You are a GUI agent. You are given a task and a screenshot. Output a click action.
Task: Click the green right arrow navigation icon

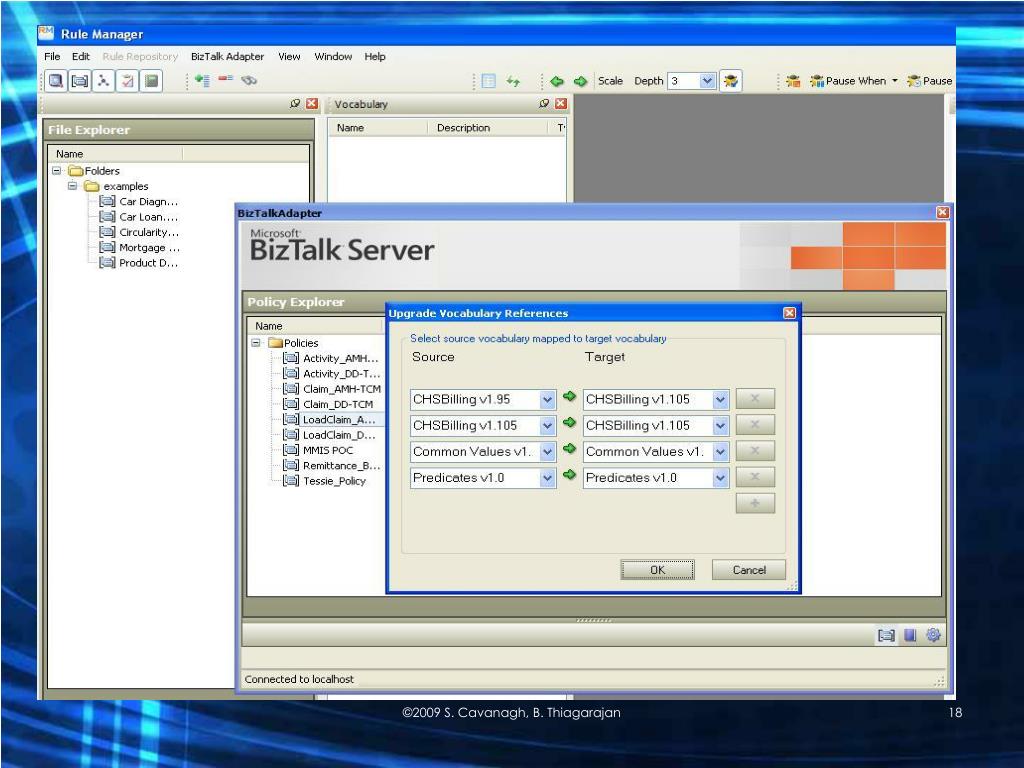[580, 81]
